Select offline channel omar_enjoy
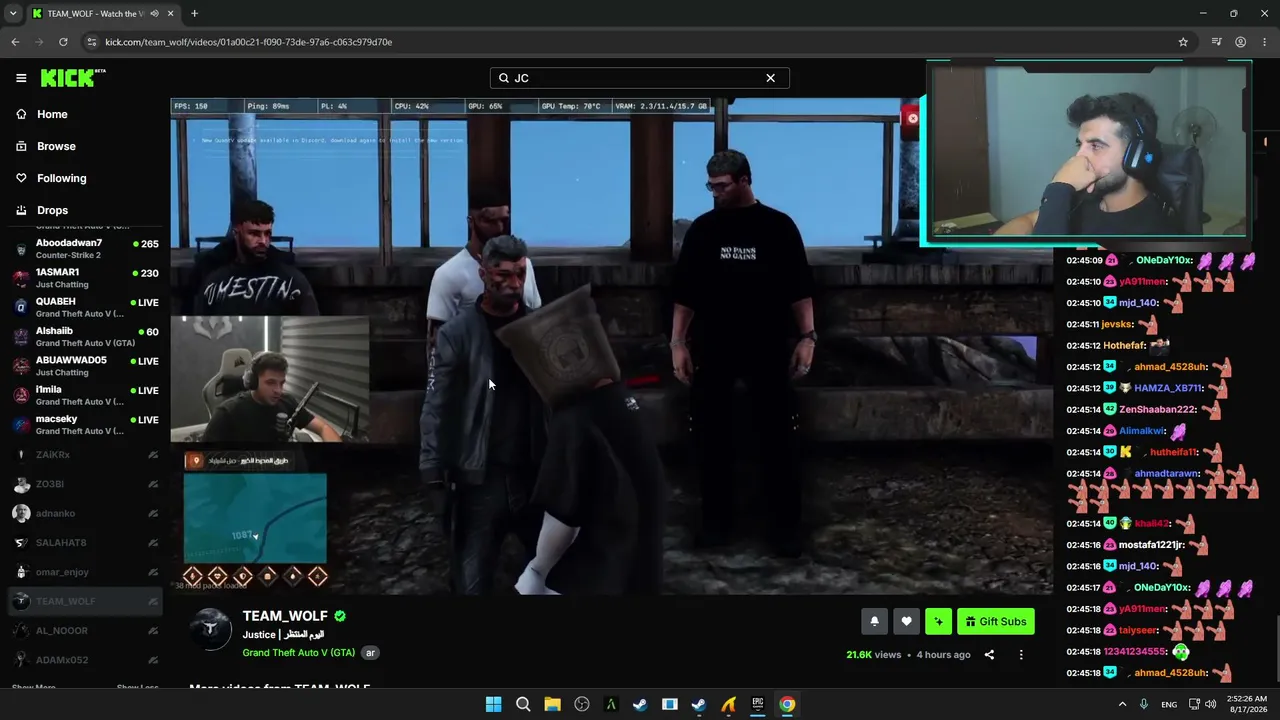The image size is (1280, 720). coord(85,572)
